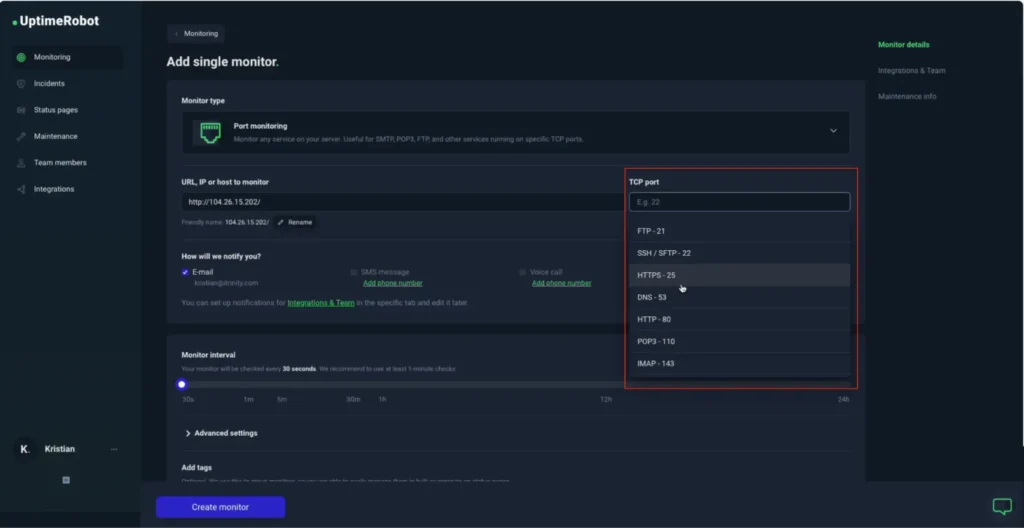Click the monitor interval slider handle
1024x528 pixels.
click(x=182, y=385)
